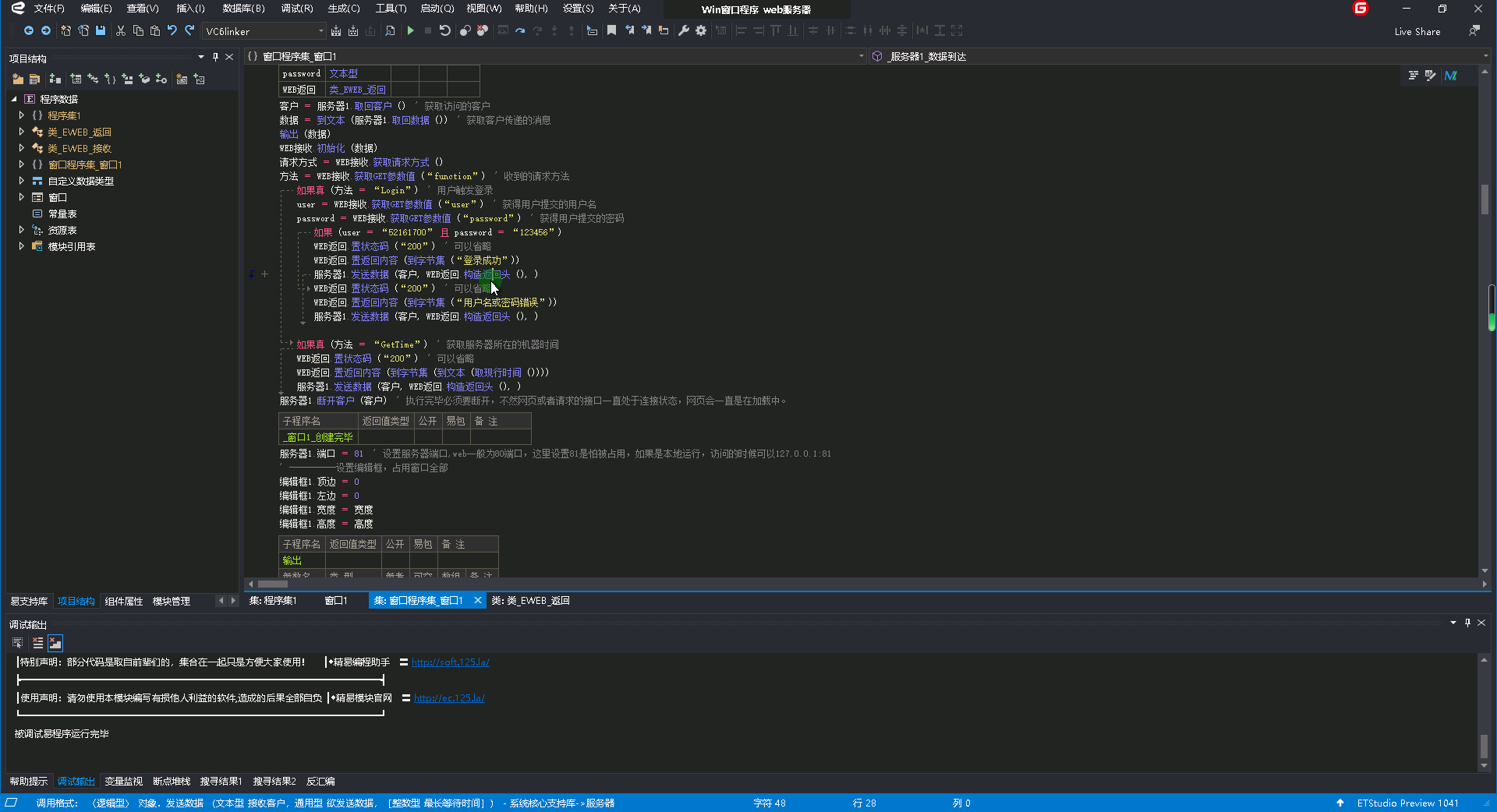
Task: Switch to 变量监视 bottom tab
Action: click(124, 782)
